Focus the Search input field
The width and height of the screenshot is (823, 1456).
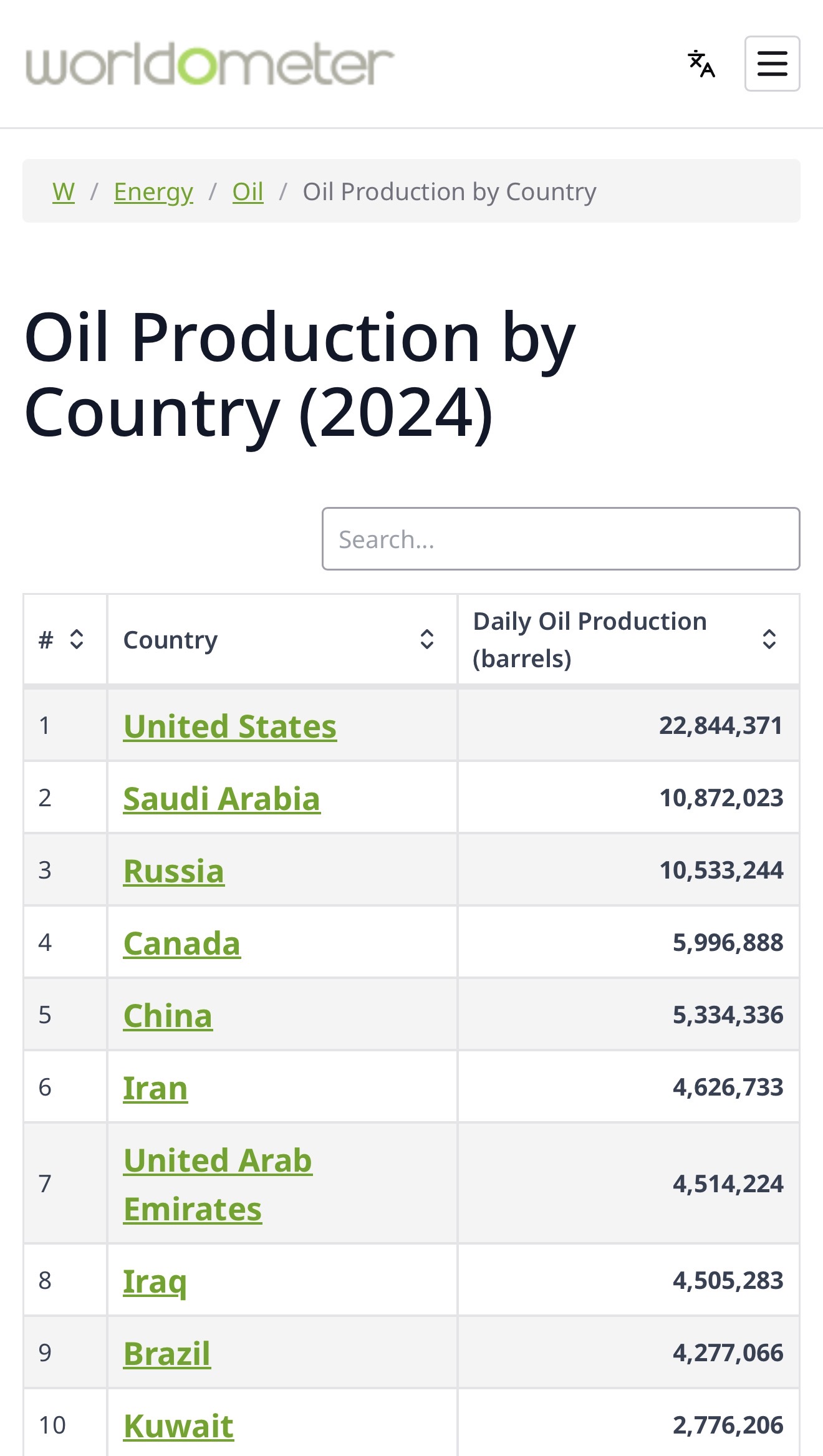coord(561,539)
